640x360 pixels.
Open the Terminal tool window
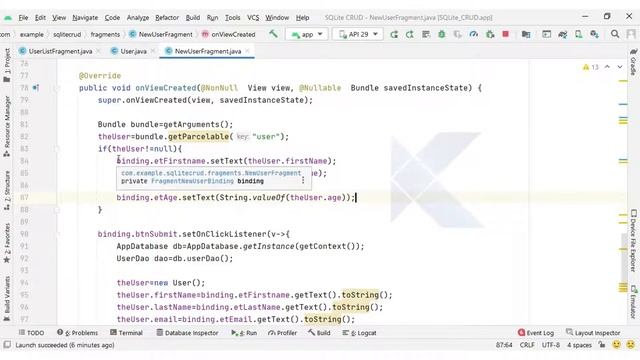[x=127, y=333]
